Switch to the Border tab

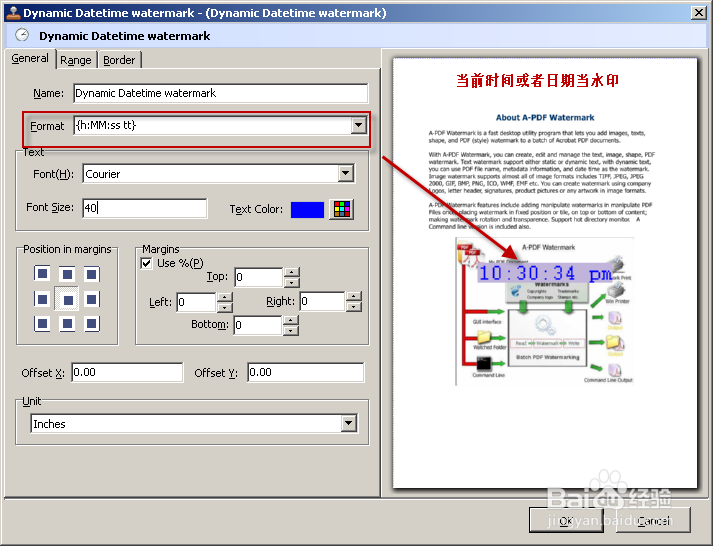[x=119, y=60]
